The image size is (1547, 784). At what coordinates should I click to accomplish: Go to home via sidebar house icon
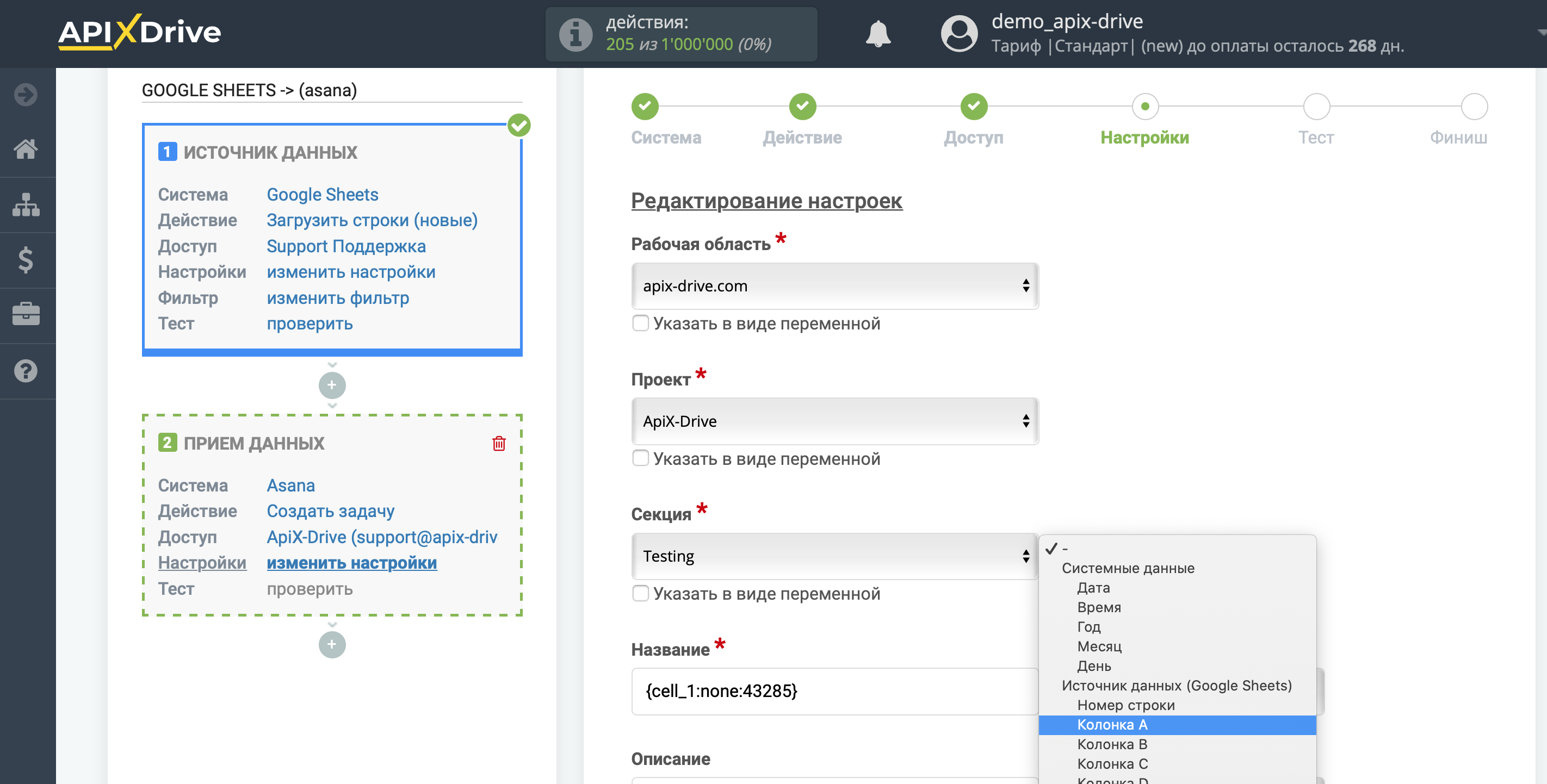tap(26, 149)
